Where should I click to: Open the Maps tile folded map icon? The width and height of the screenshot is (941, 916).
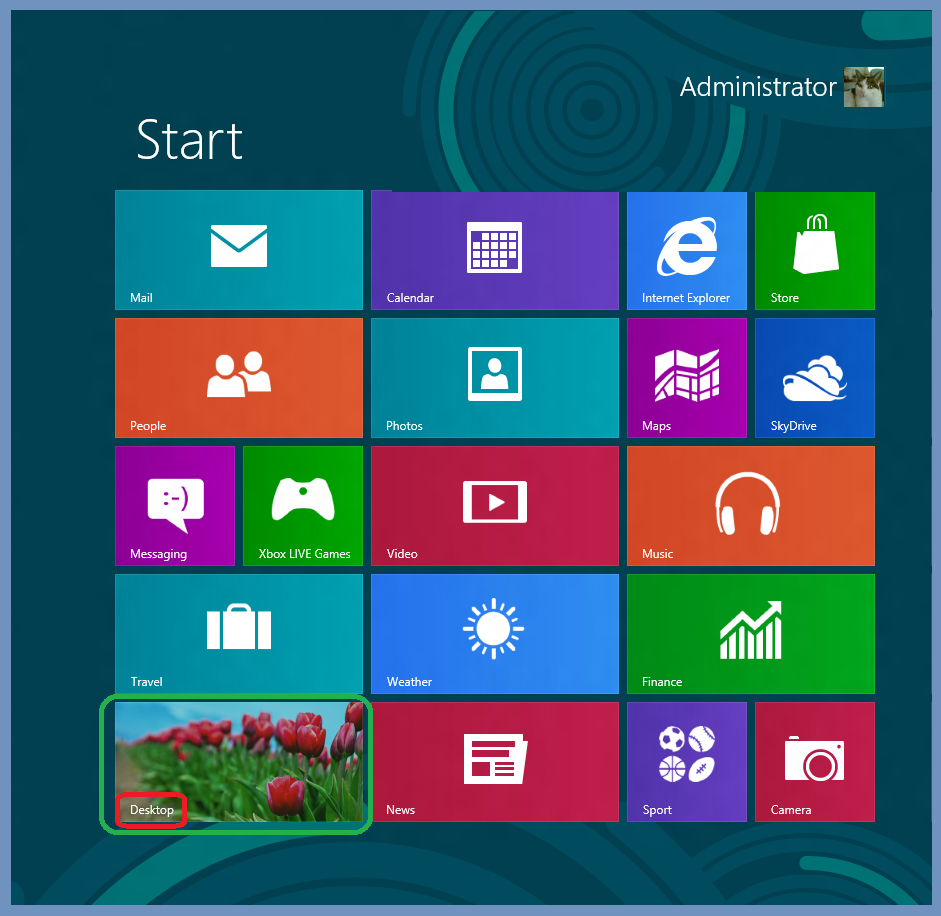click(x=687, y=375)
